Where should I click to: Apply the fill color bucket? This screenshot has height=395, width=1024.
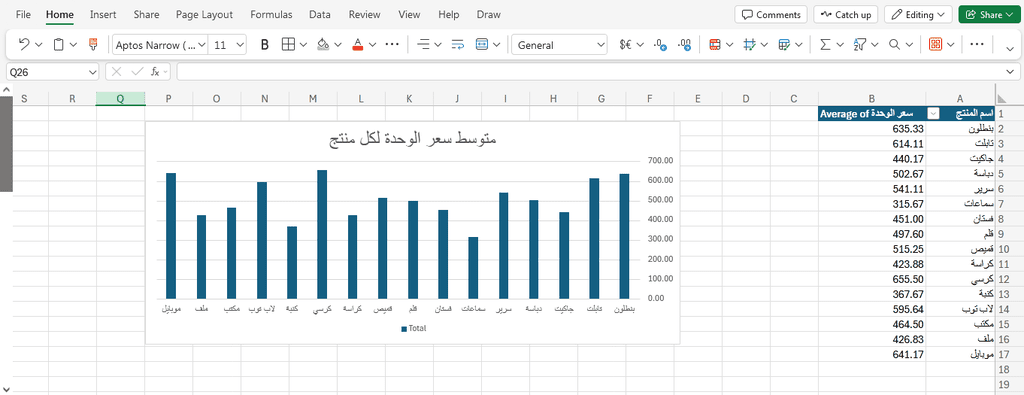tap(323, 44)
